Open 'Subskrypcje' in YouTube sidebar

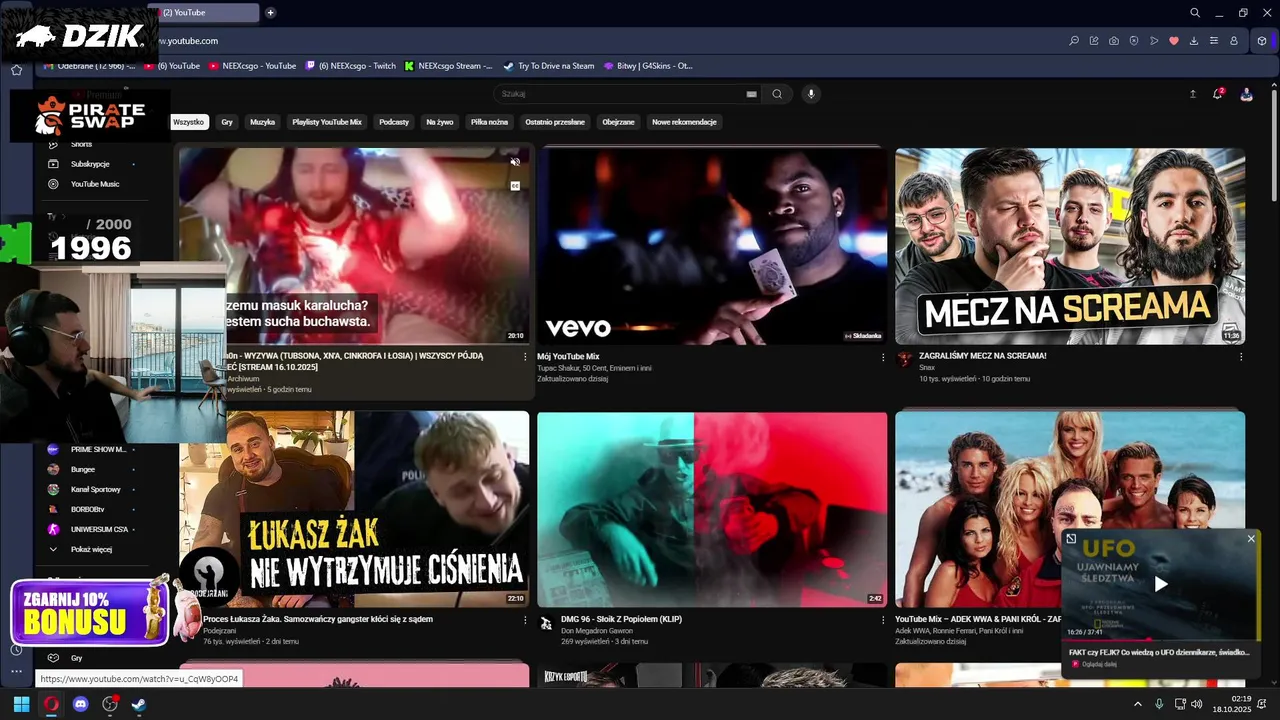pyautogui.click(x=90, y=164)
